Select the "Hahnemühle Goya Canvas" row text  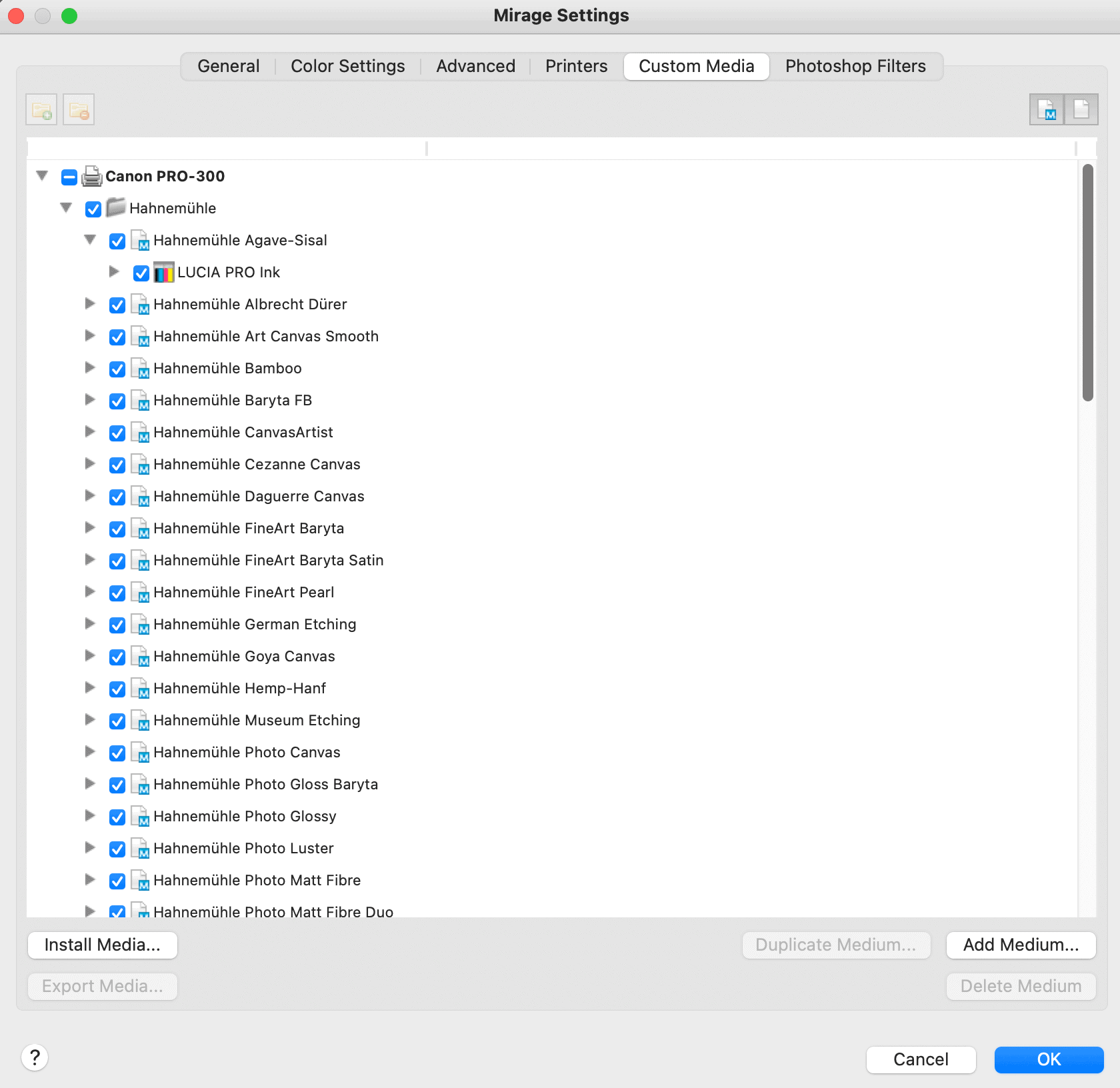click(245, 656)
